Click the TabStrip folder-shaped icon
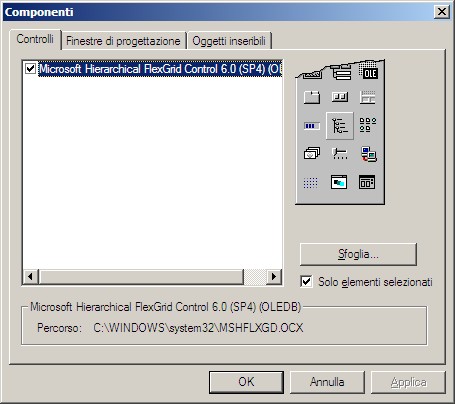The image size is (455, 404). (x=312, y=97)
